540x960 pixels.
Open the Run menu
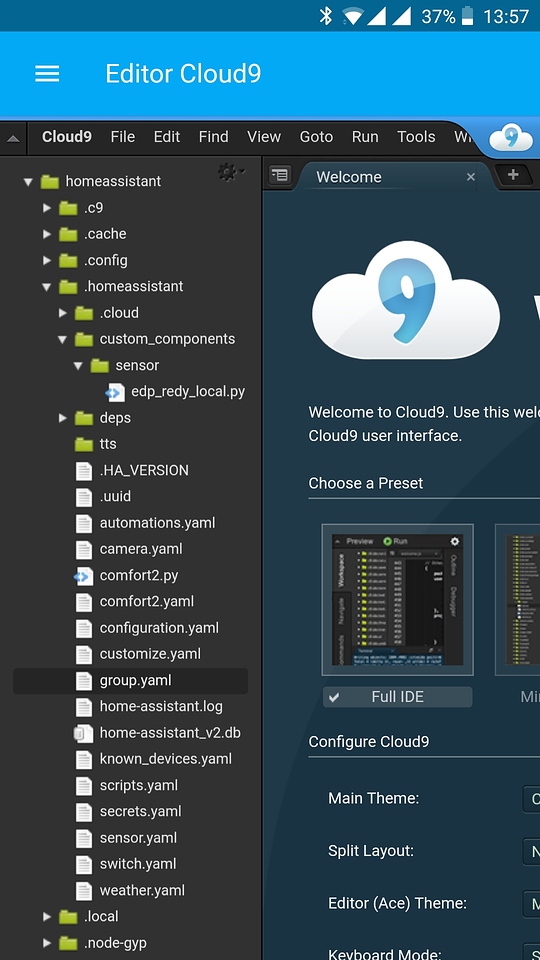[365, 137]
